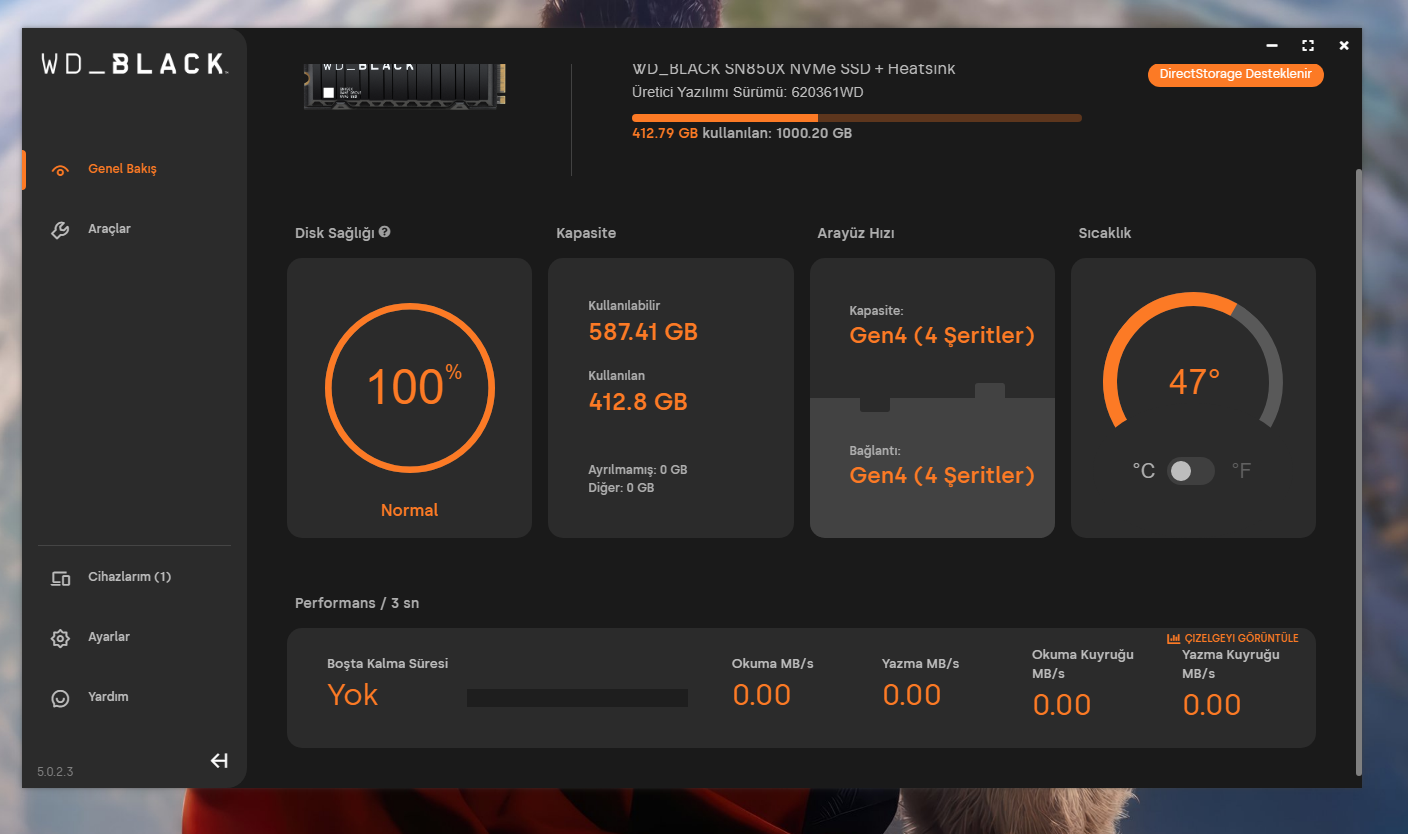Click 'Ayrılmamış: 0 GB' text
The image size is (1408, 834).
point(638,470)
